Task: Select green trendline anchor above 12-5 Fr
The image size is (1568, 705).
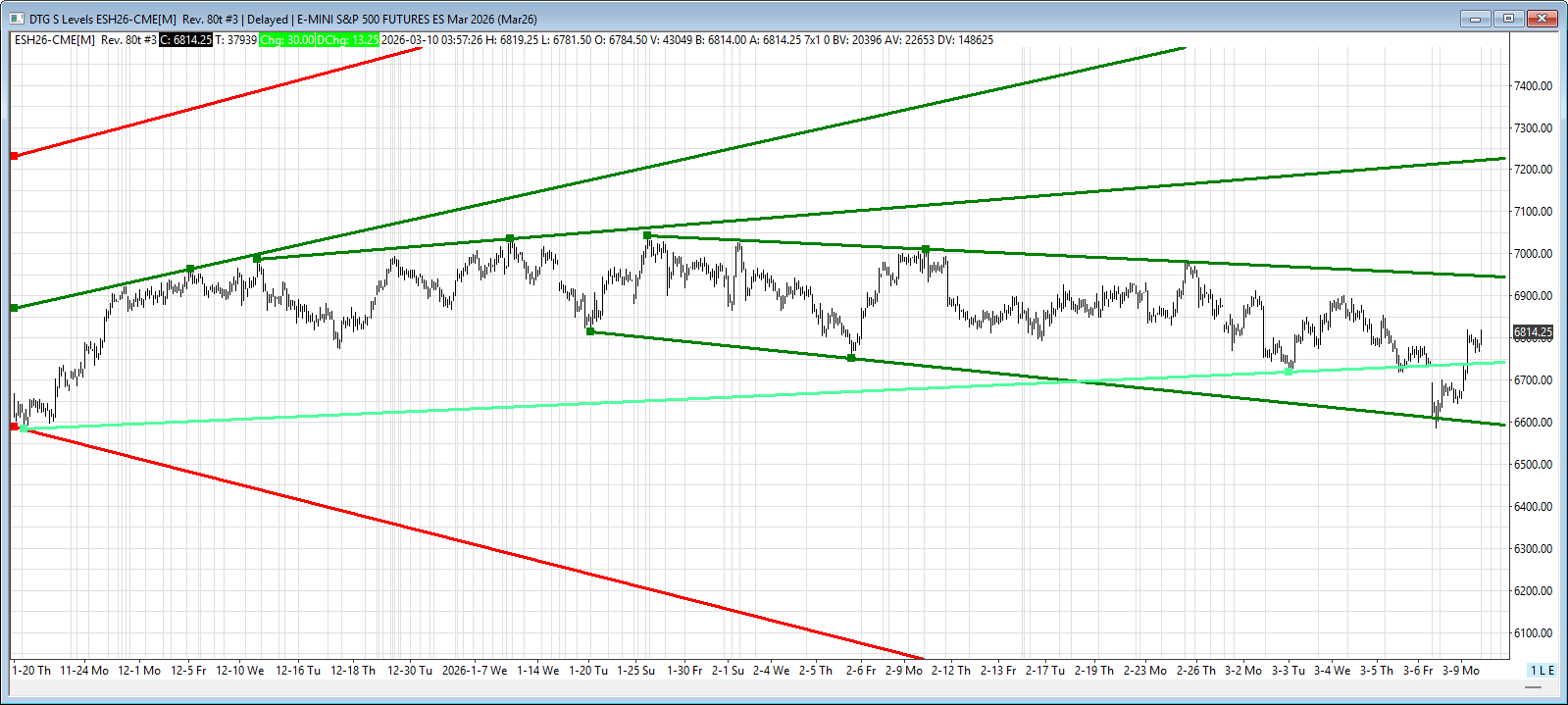Action: [190, 269]
